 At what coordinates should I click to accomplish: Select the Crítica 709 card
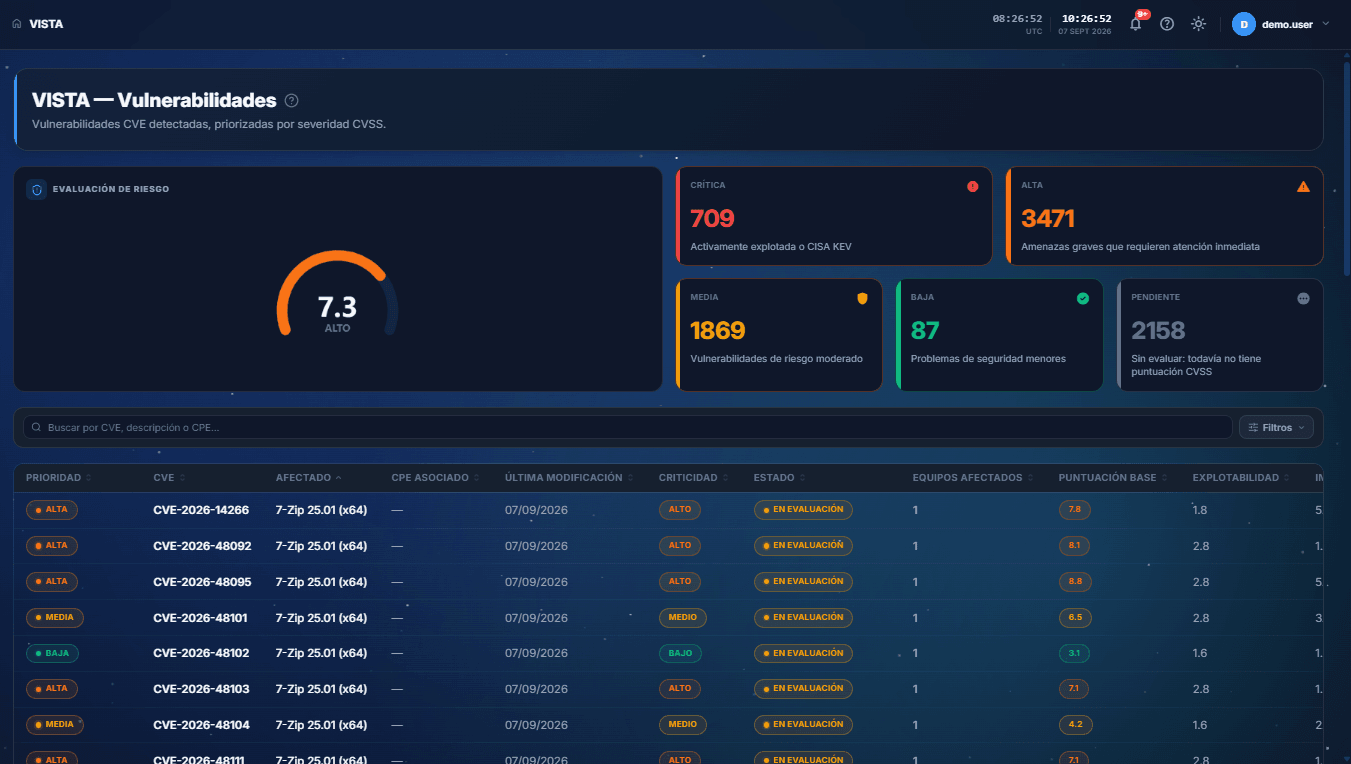(x=834, y=216)
